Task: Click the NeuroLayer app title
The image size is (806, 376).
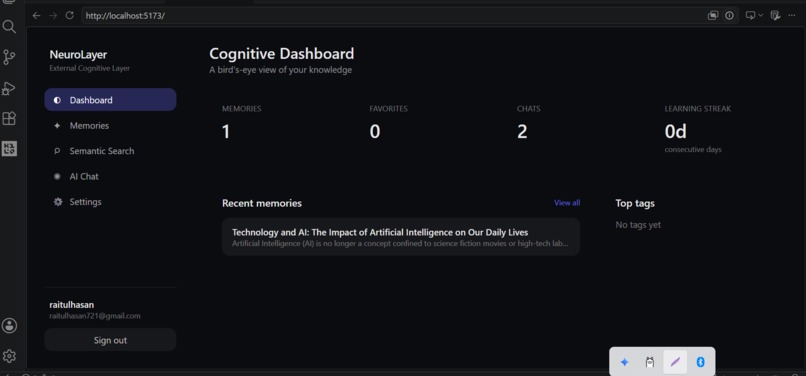Action: click(x=78, y=55)
